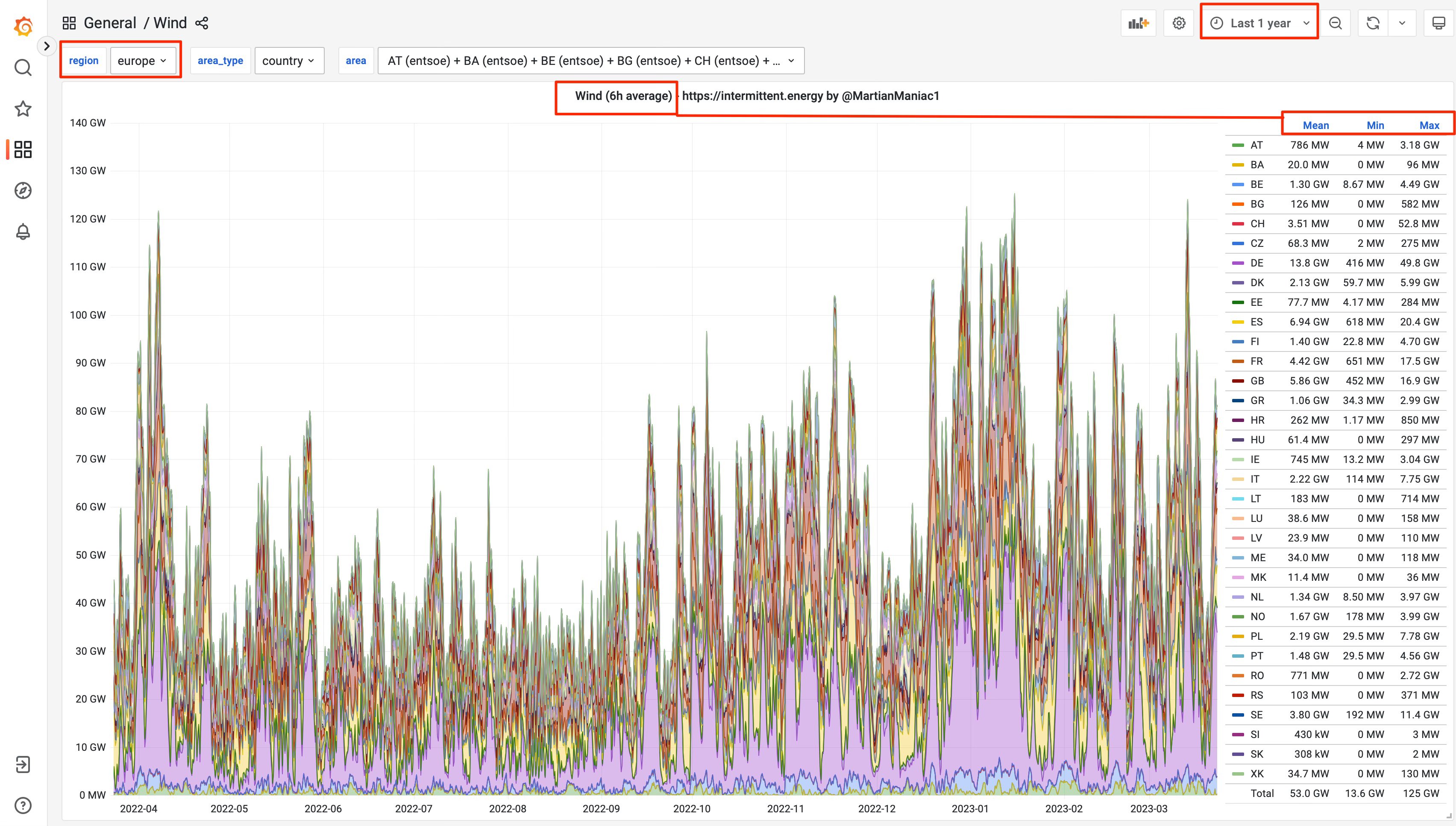This screenshot has width=1456, height=826.
Task: Open the Starred dashboards star icon
Action: pyautogui.click(x=23, y=108)
